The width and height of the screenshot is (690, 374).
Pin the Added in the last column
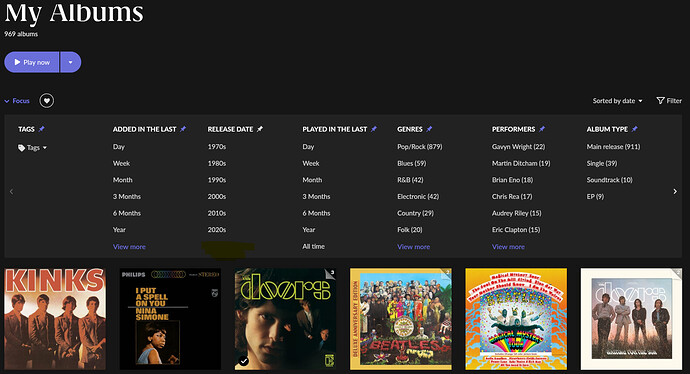point(183,129)
